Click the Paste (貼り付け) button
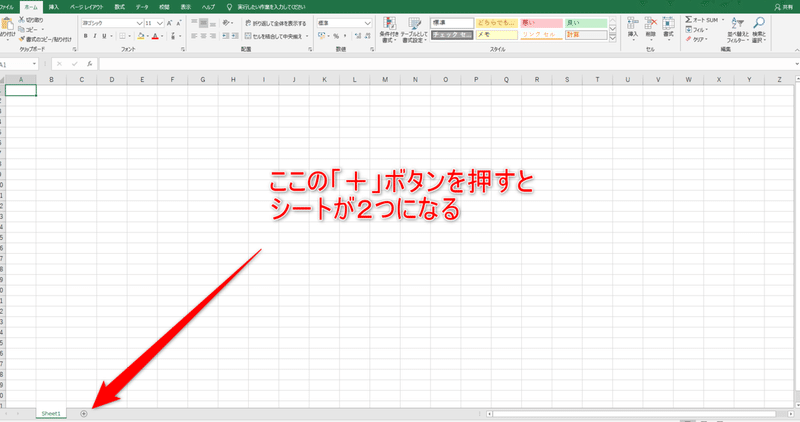Screen dimensions: 800x422 coord(7,28)
